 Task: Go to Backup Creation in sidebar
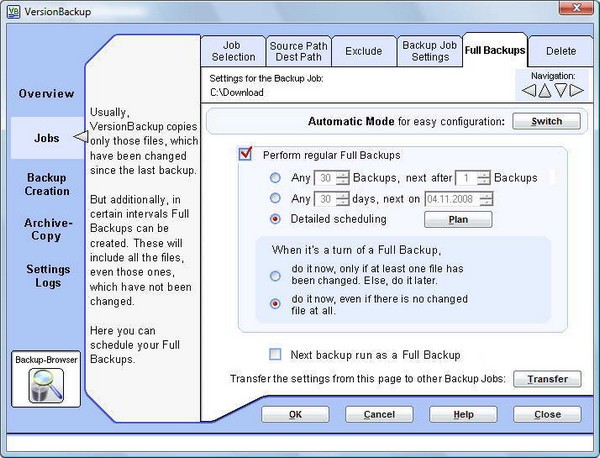(x=47, y=184)
